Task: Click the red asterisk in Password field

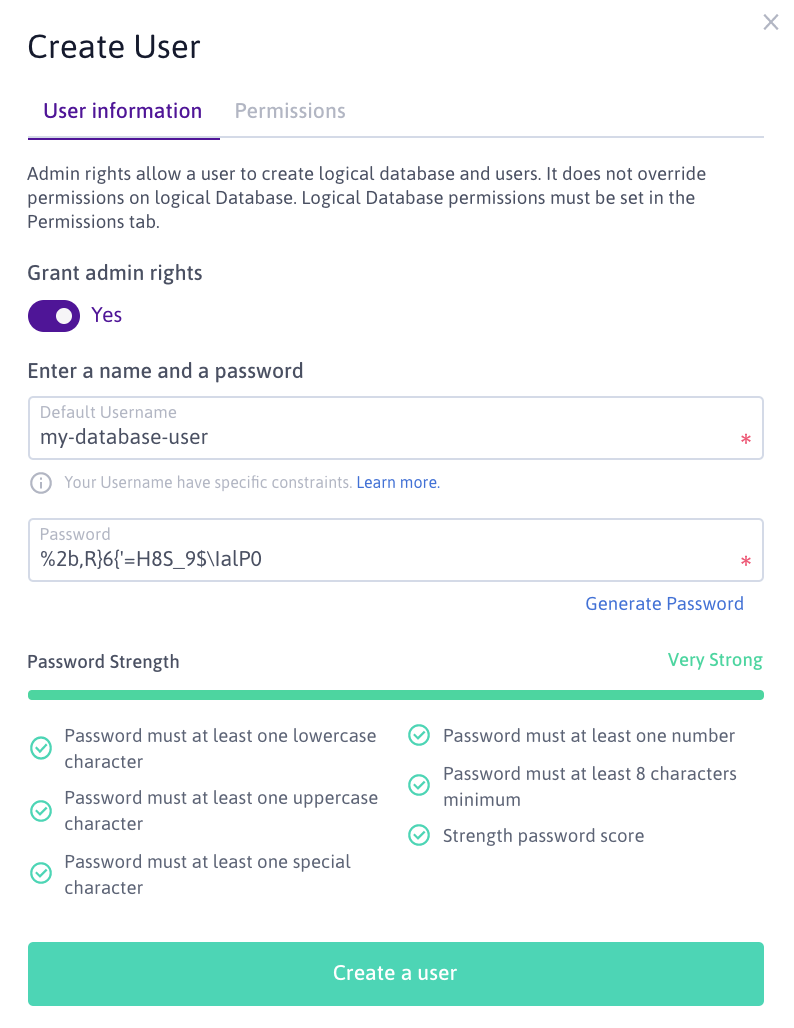Action: [x=745, y=562]
